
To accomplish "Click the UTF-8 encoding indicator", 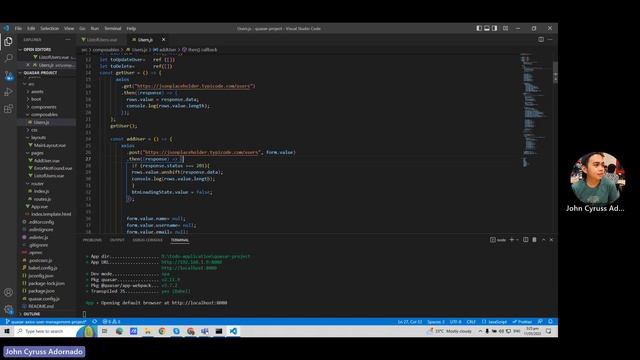I will 456,322.
